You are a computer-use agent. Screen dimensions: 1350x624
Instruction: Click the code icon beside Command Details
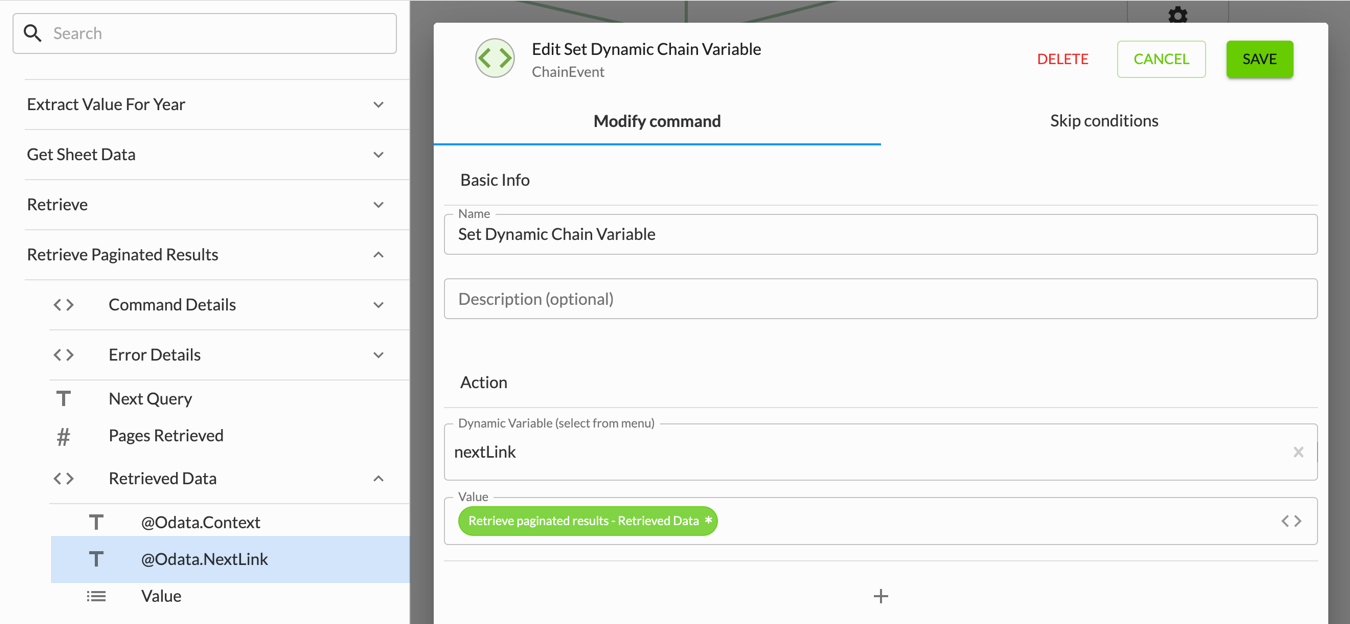coord(64,305)
